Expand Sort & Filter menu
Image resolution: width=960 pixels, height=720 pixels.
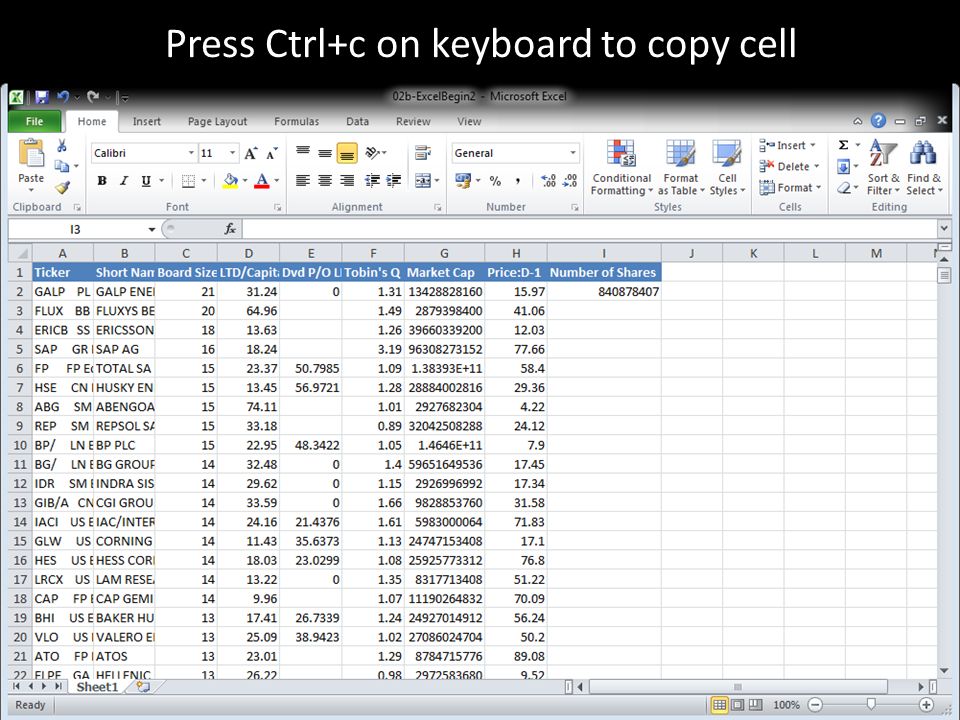[882, 167]
